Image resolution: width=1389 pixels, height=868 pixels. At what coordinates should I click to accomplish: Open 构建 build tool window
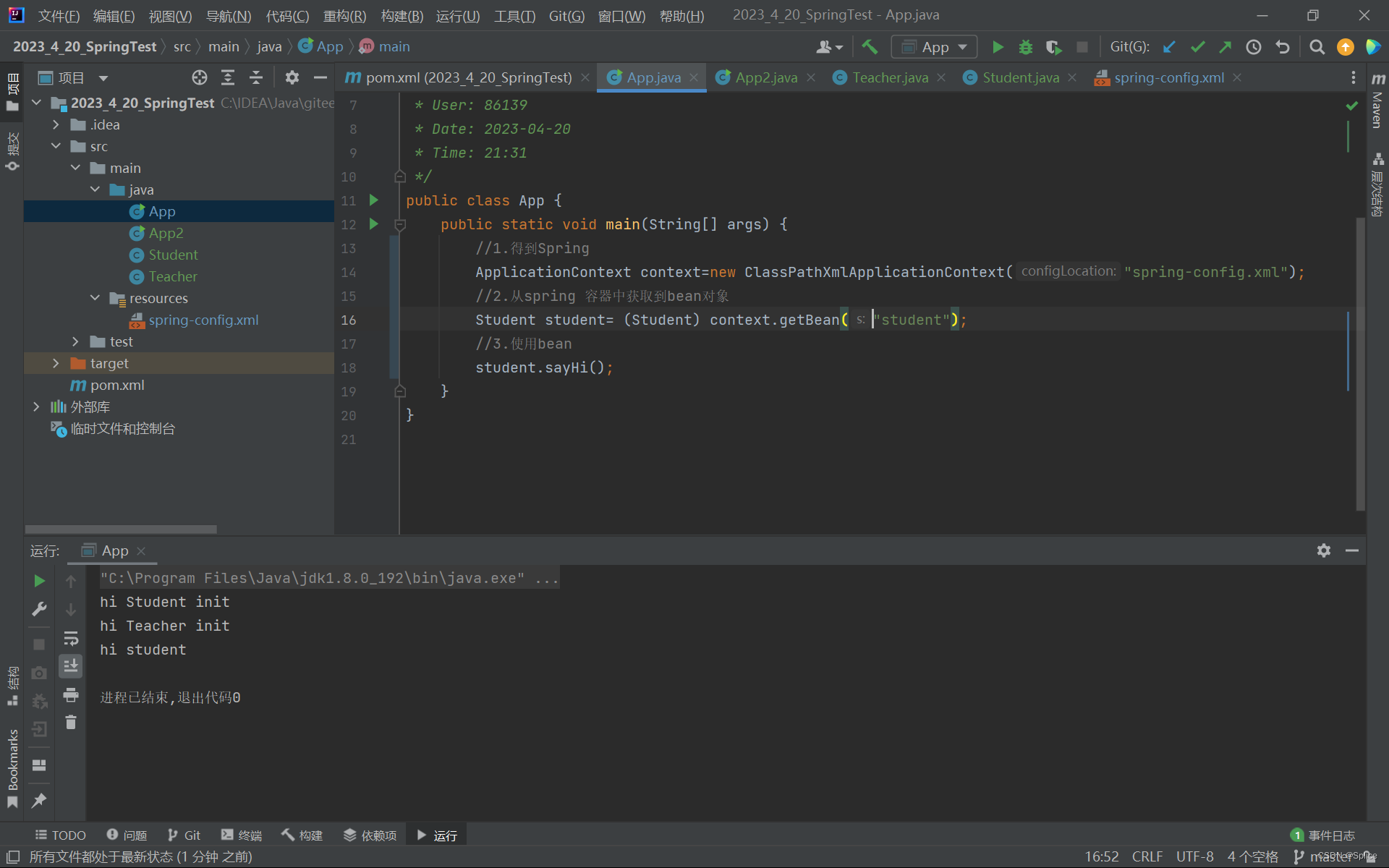pyautogui.click(x=302, y=835)
